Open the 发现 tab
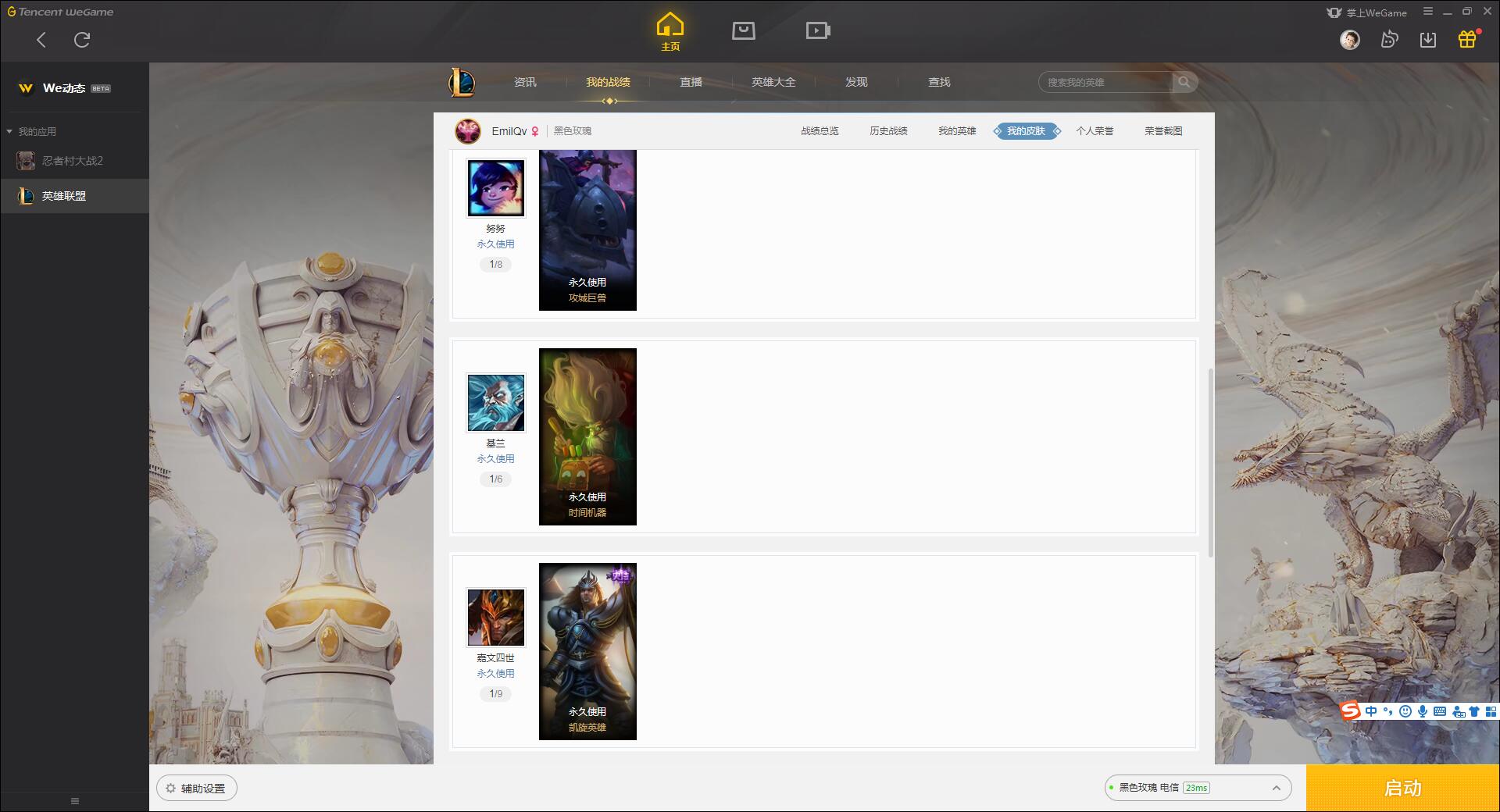Image resolution: width=1500 pixels, height=812 pixels. (x=856, y=82)
